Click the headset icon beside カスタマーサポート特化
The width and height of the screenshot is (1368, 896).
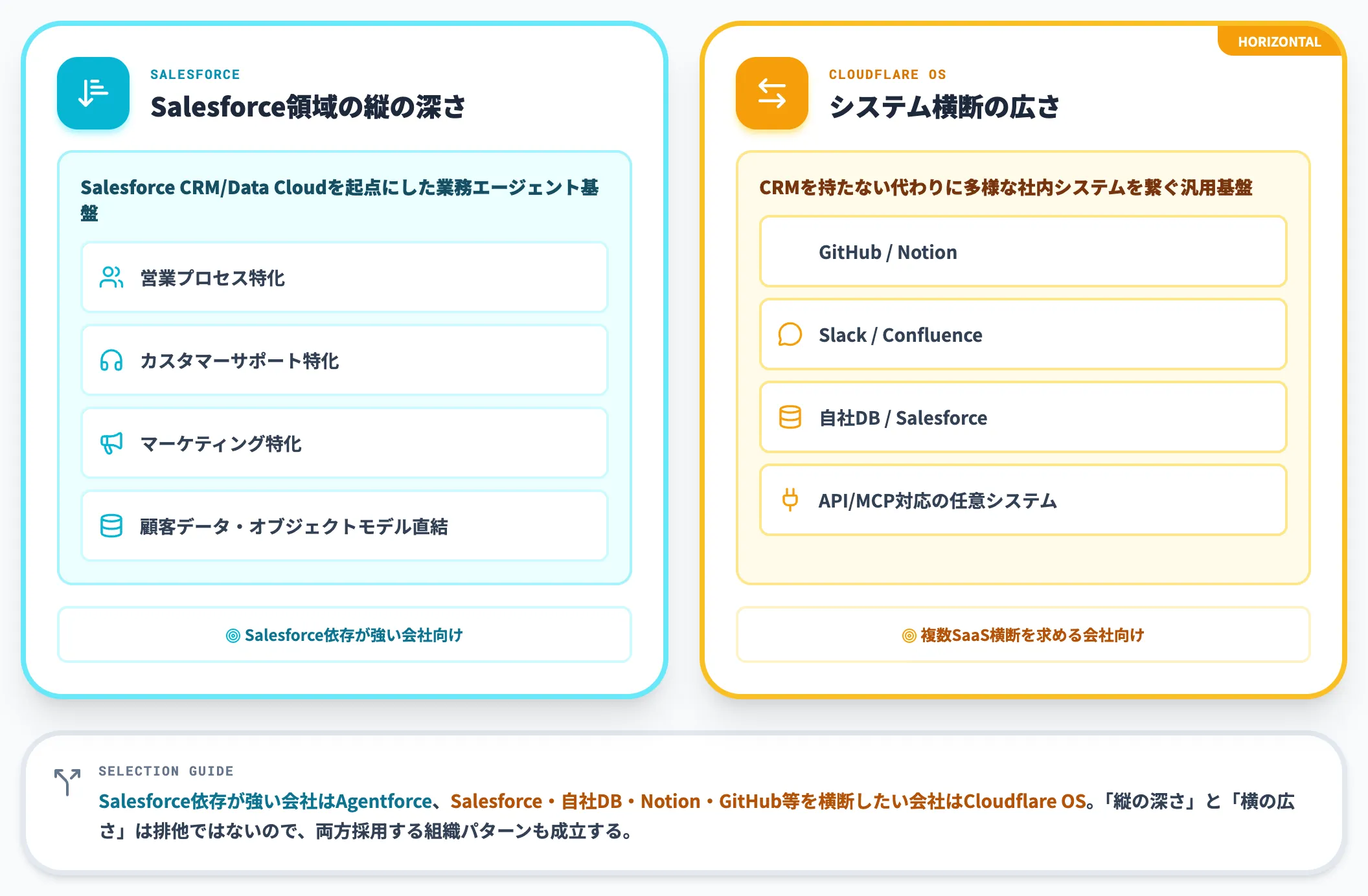111,361
